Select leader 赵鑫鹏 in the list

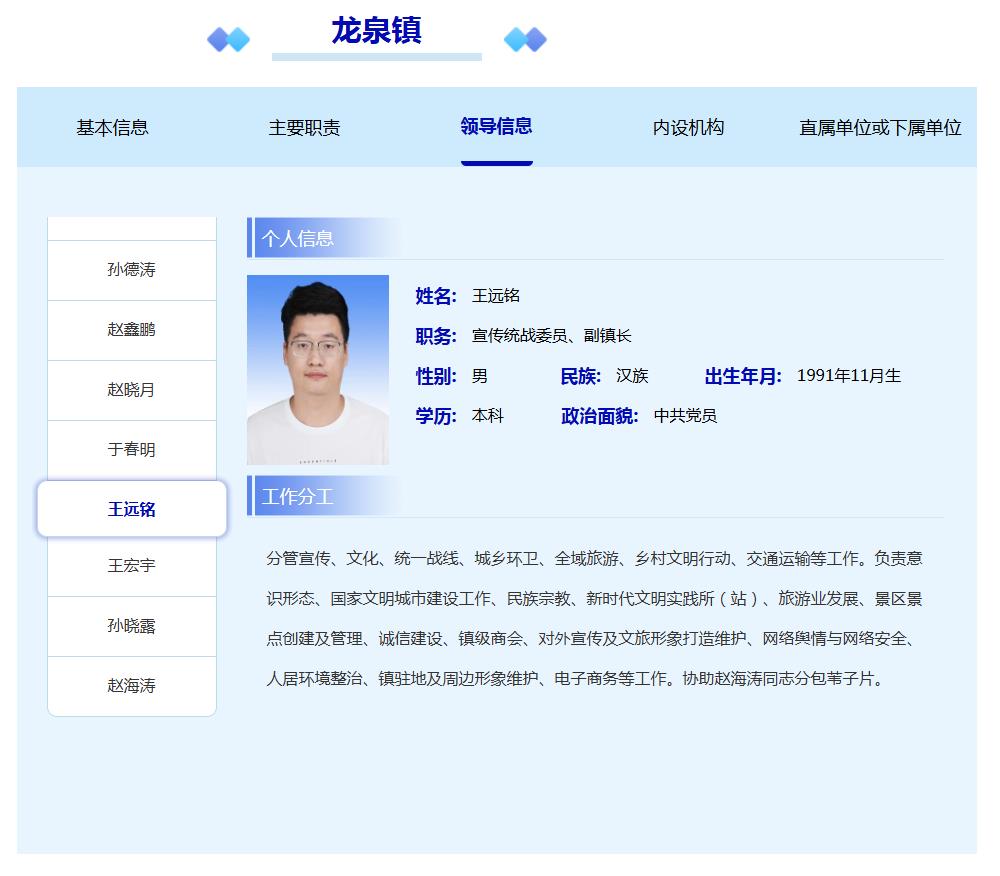[x=132, y=330]
